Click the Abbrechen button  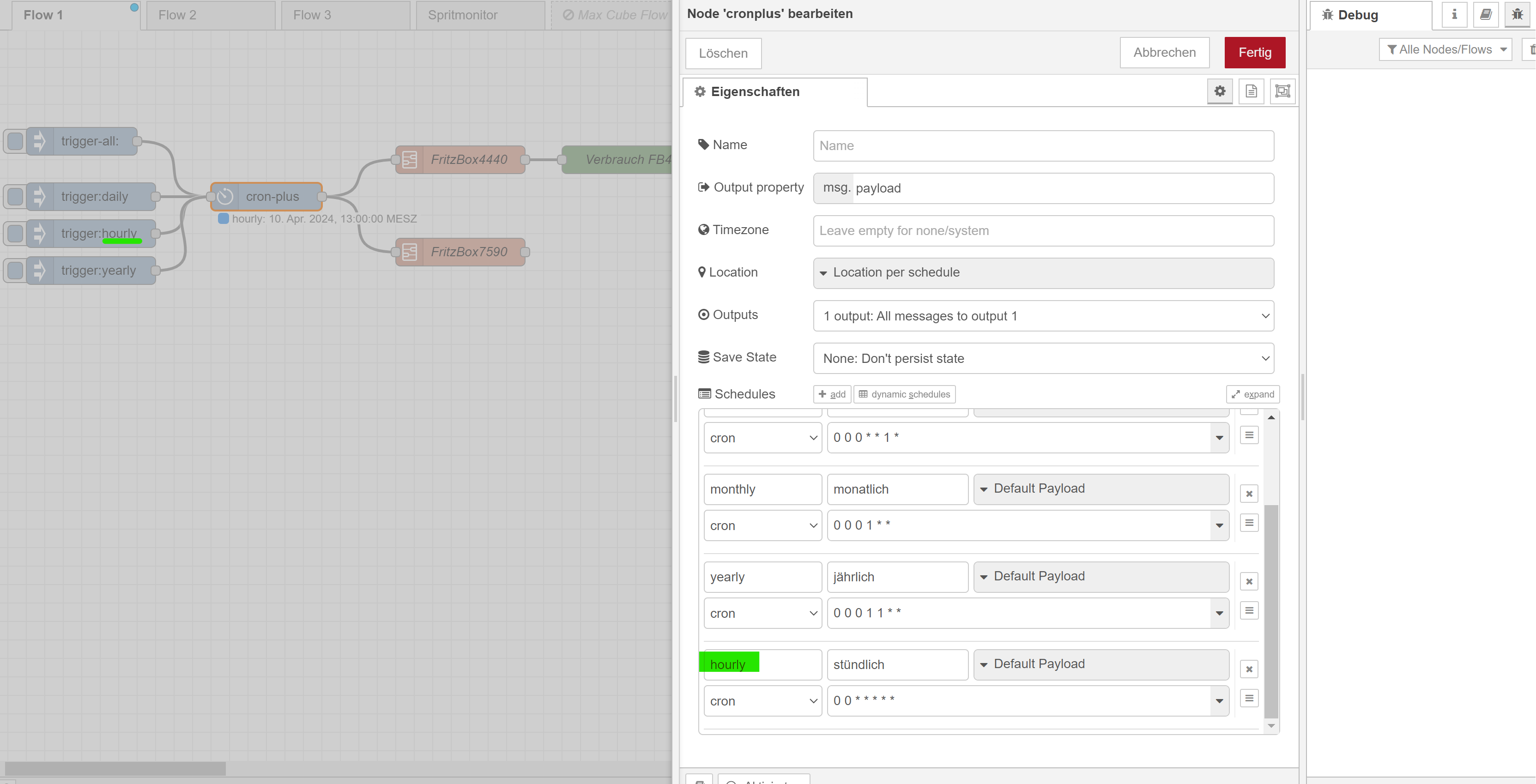coord(1164,53)
